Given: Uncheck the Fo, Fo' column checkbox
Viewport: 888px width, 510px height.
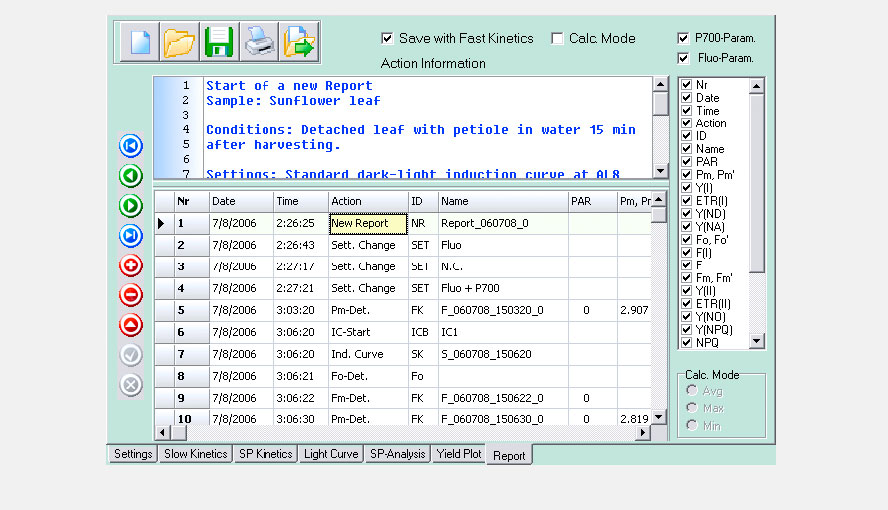Looking at the screenshot, I should point(686,239).
